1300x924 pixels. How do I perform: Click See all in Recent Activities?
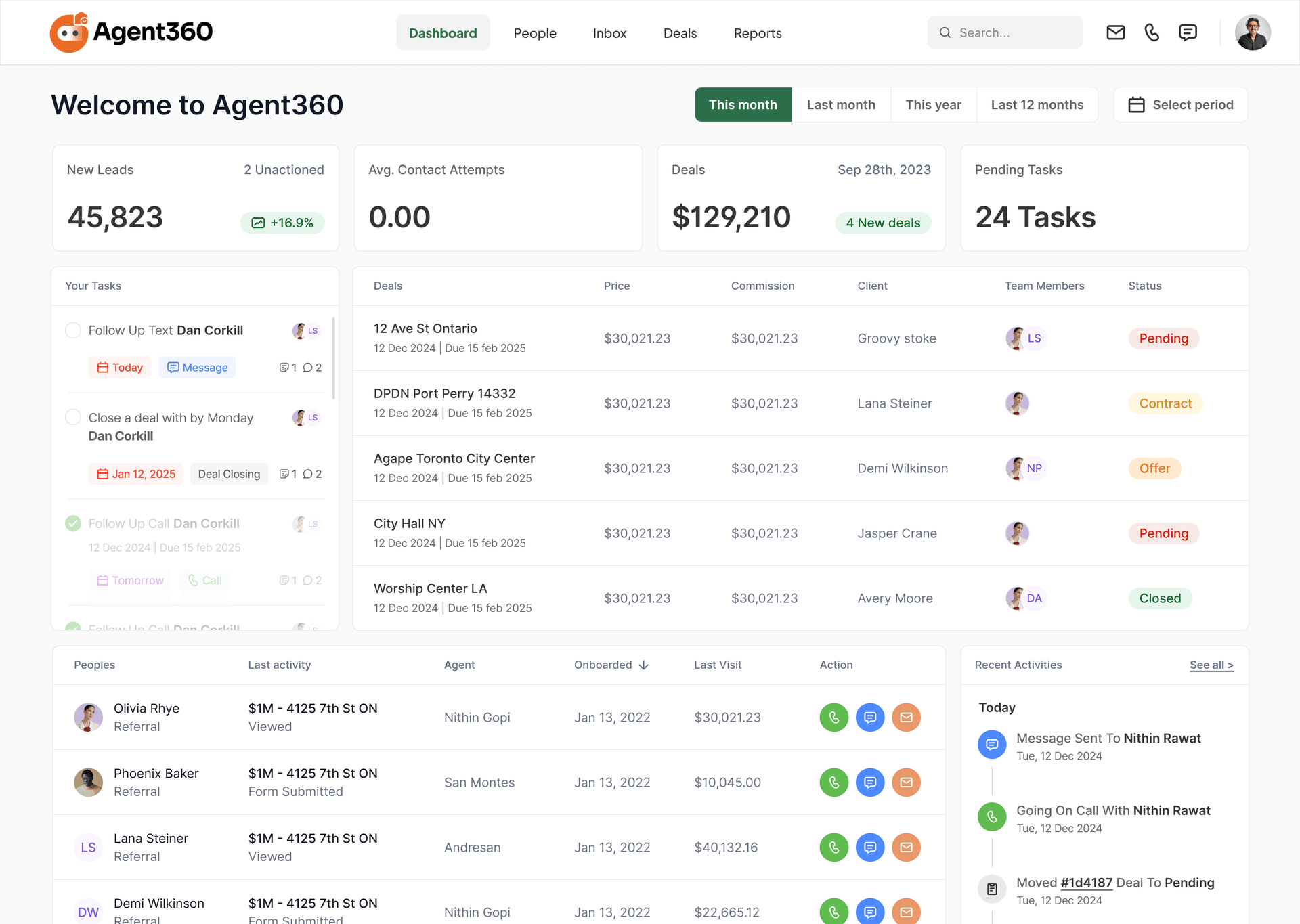pyautogui.click(x=1211, y=665)
